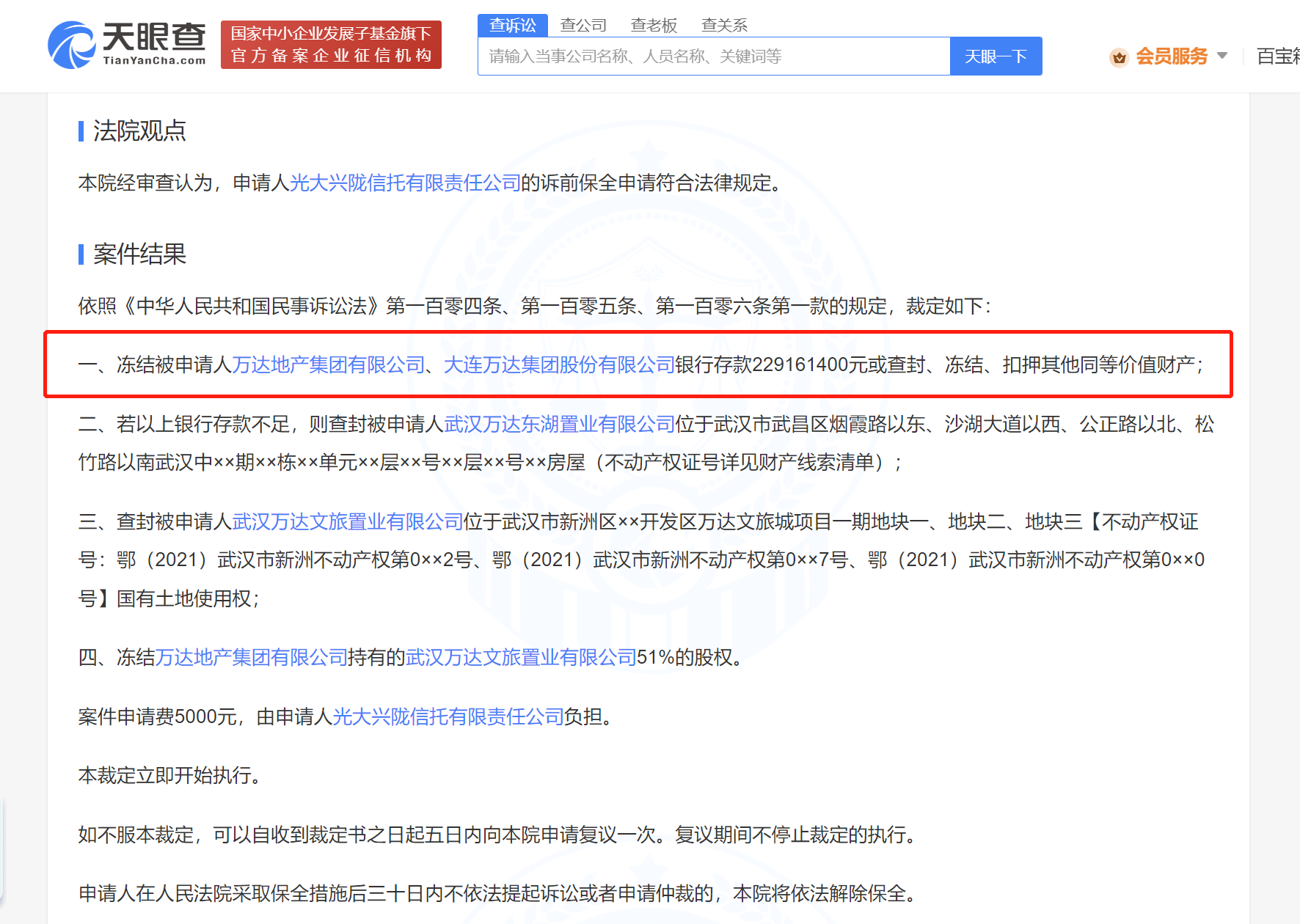1300x924 pixels.
Task: Click the text 本裁定立即开始执行。
Action: pos(169,775)
